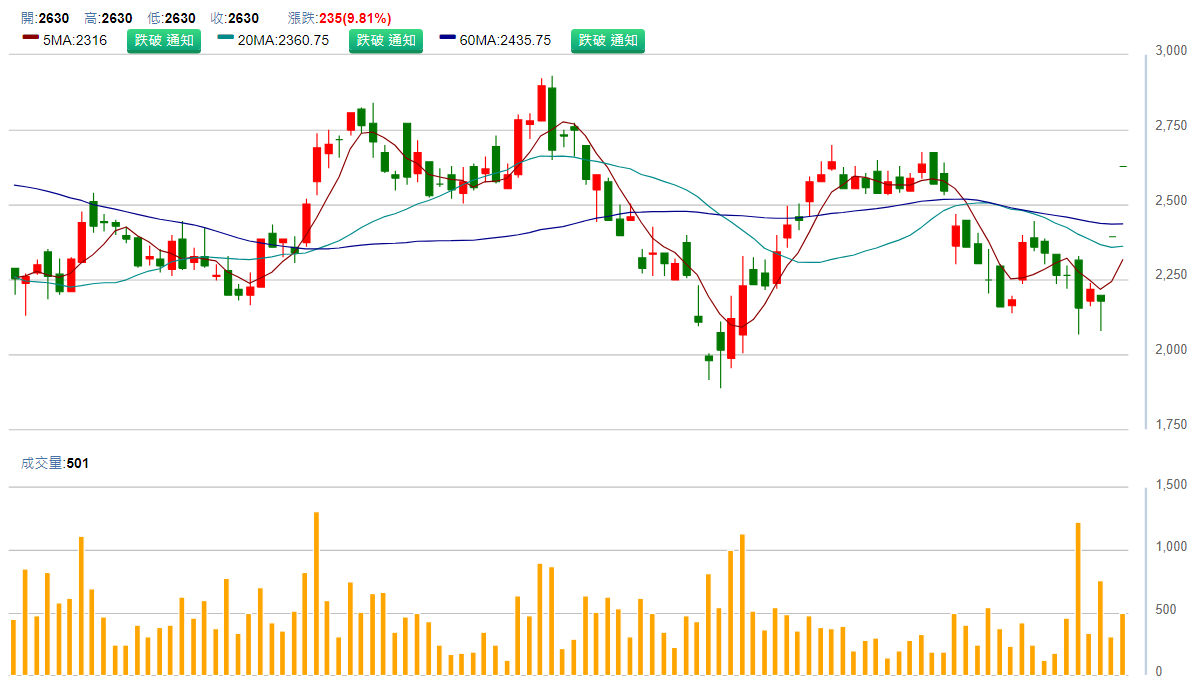
Task: Click the rightmost orange volume bar
Action: tap(1122, 642)
